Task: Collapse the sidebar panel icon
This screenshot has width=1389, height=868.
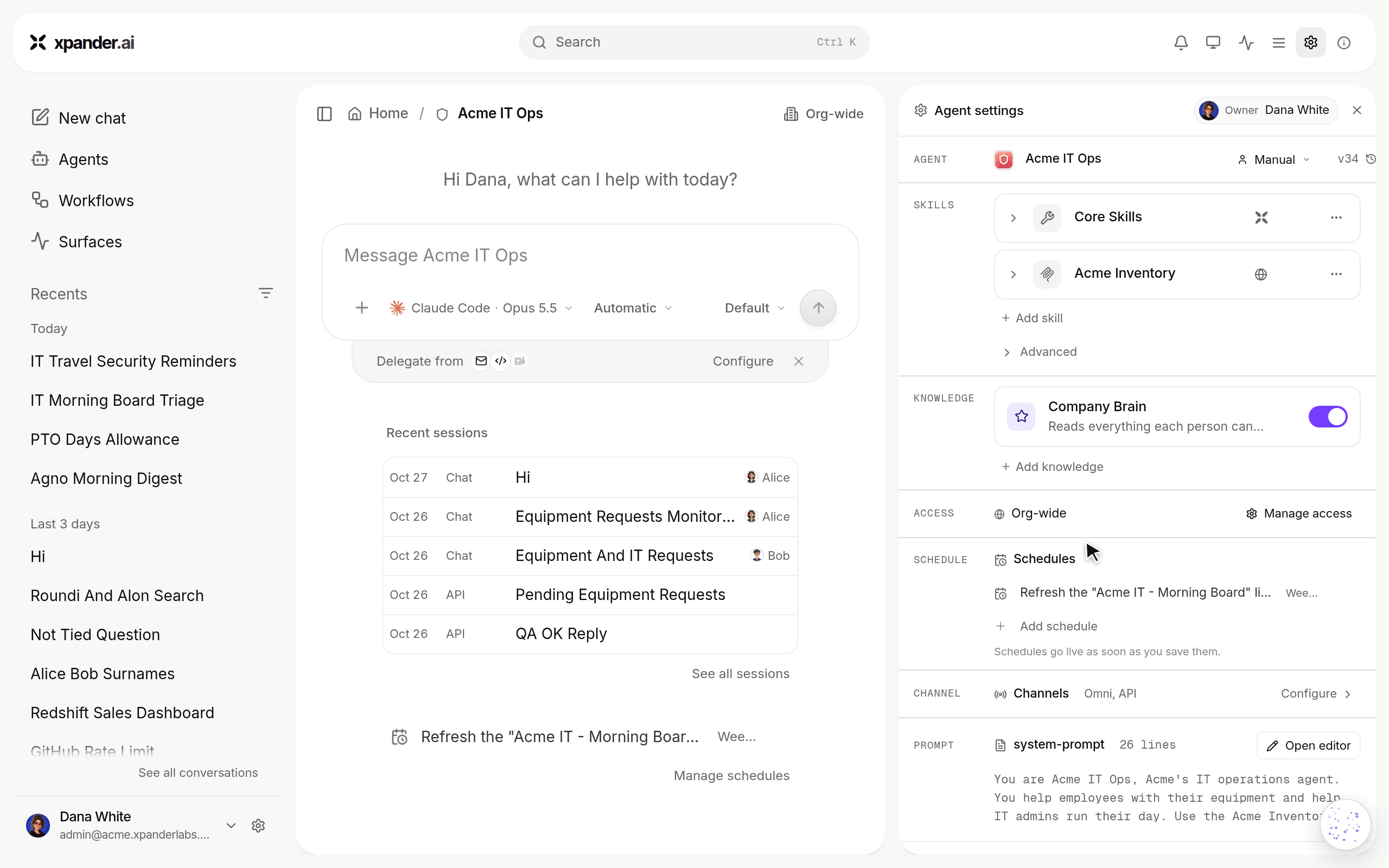Action: coord(324,114)
